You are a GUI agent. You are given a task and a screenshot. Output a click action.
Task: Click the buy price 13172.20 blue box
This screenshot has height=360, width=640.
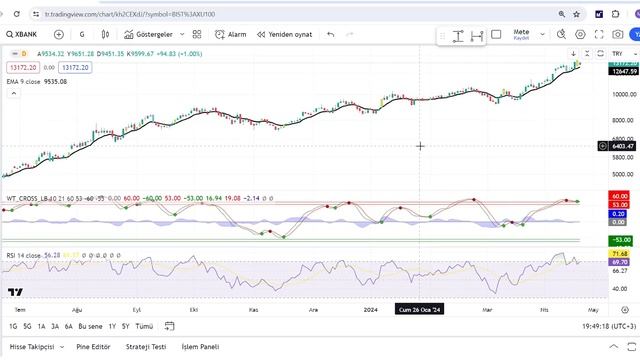click(75, 68)
